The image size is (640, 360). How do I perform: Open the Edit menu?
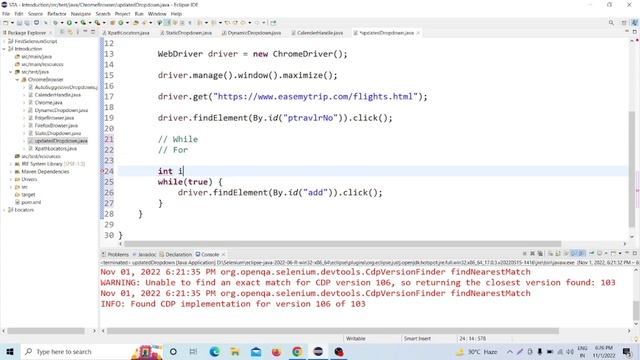pyautogui.click(x=19, y=14)
